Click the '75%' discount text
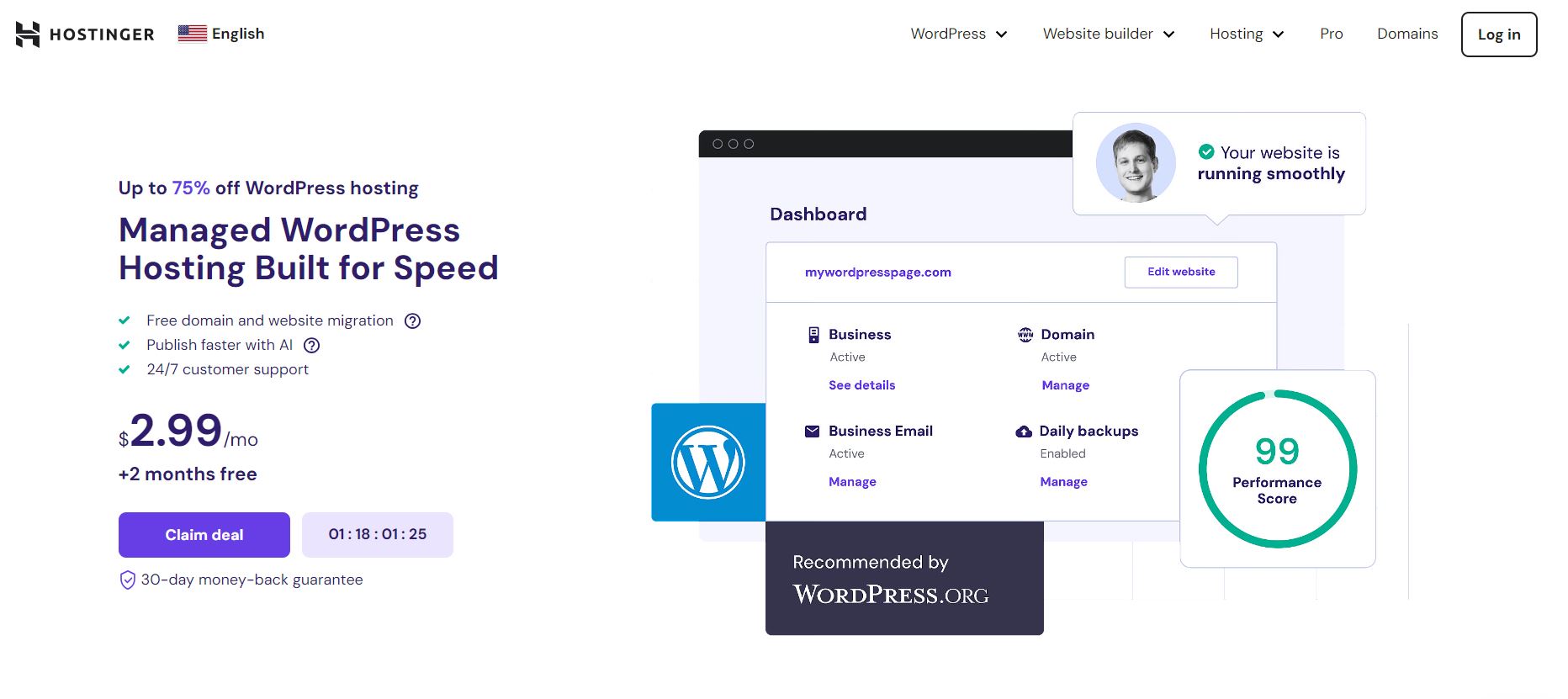 [191, 188]
